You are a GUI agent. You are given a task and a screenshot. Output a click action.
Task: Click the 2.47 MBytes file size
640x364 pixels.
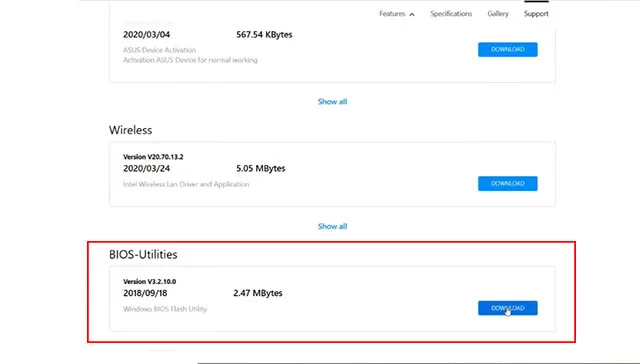tap(258, 293)
